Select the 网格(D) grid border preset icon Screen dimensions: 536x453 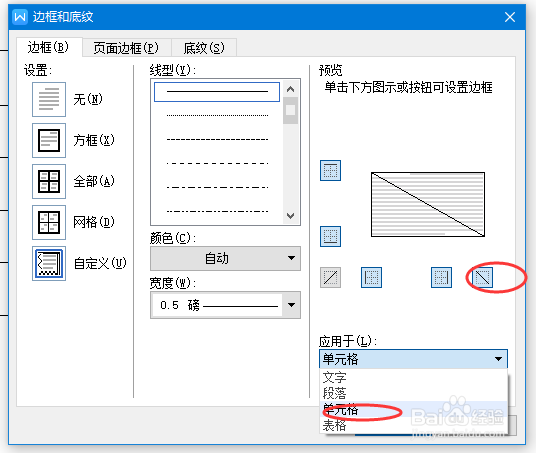pos(49,222)
